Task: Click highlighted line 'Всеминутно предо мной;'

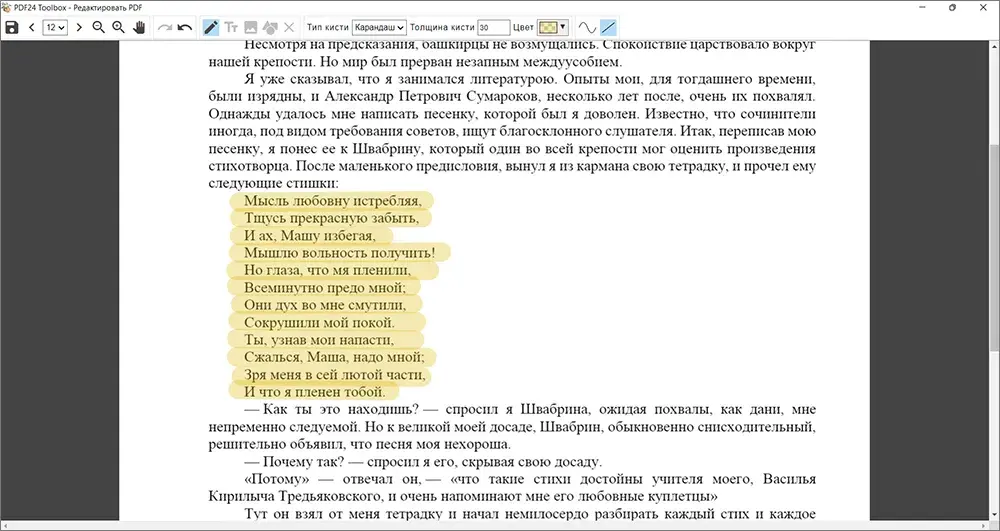Action: tap(325, 287)
